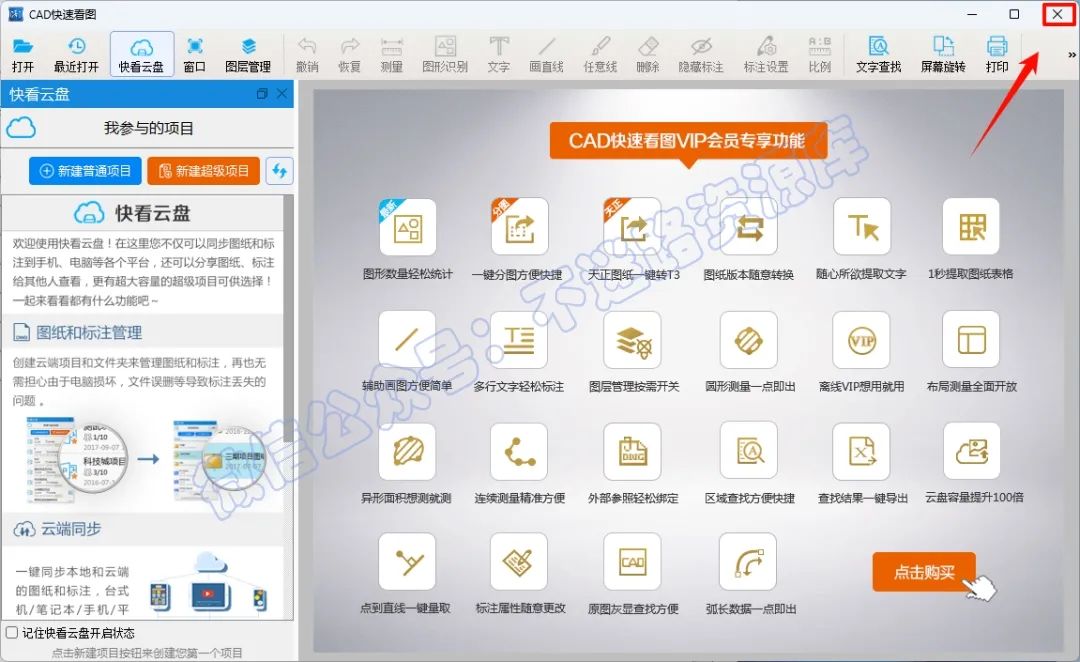Click the 离线VIP想用就用 feature icon
Screen dimensions: 1080x662
(862, 340)
